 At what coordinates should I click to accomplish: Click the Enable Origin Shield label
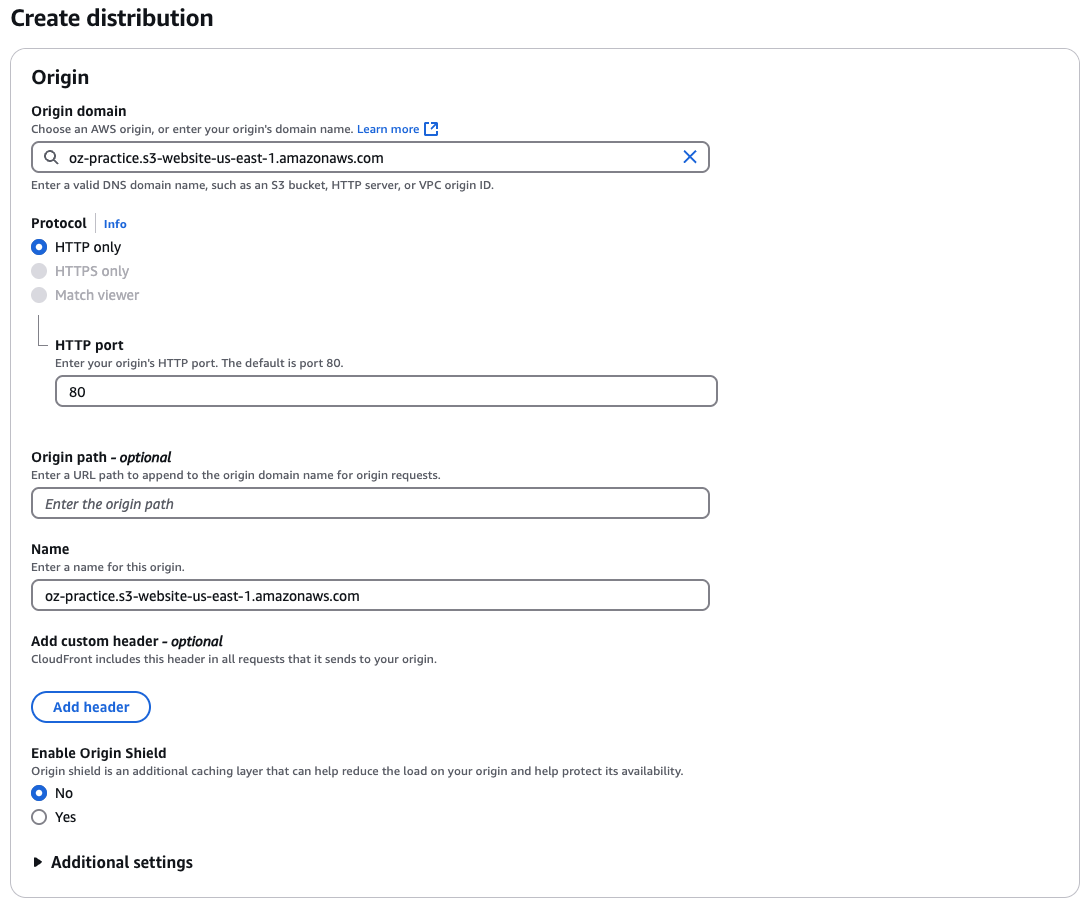[99, 753]
